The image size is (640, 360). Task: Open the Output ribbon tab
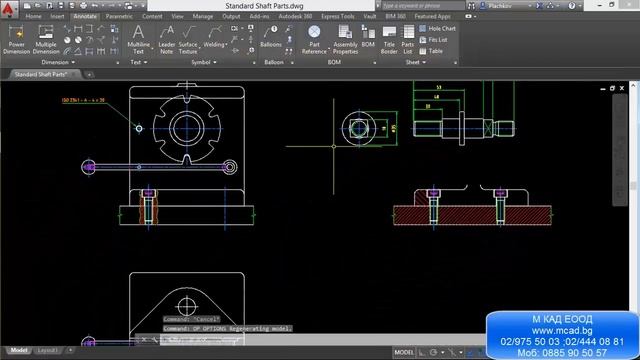(x=231, y=16)
